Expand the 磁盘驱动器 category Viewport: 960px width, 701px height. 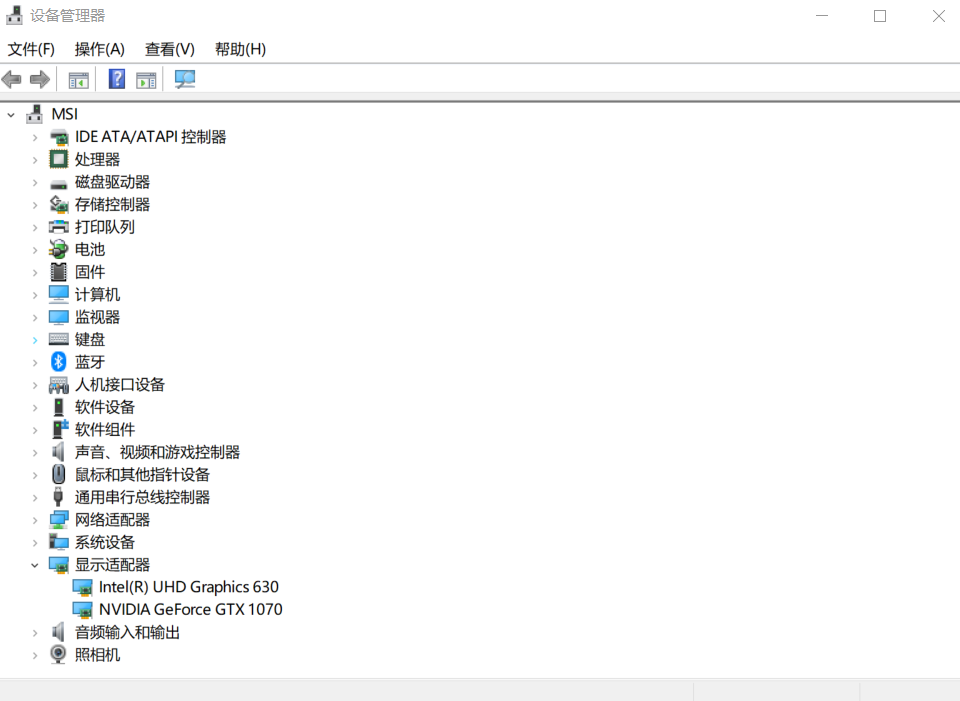(34, 181)
